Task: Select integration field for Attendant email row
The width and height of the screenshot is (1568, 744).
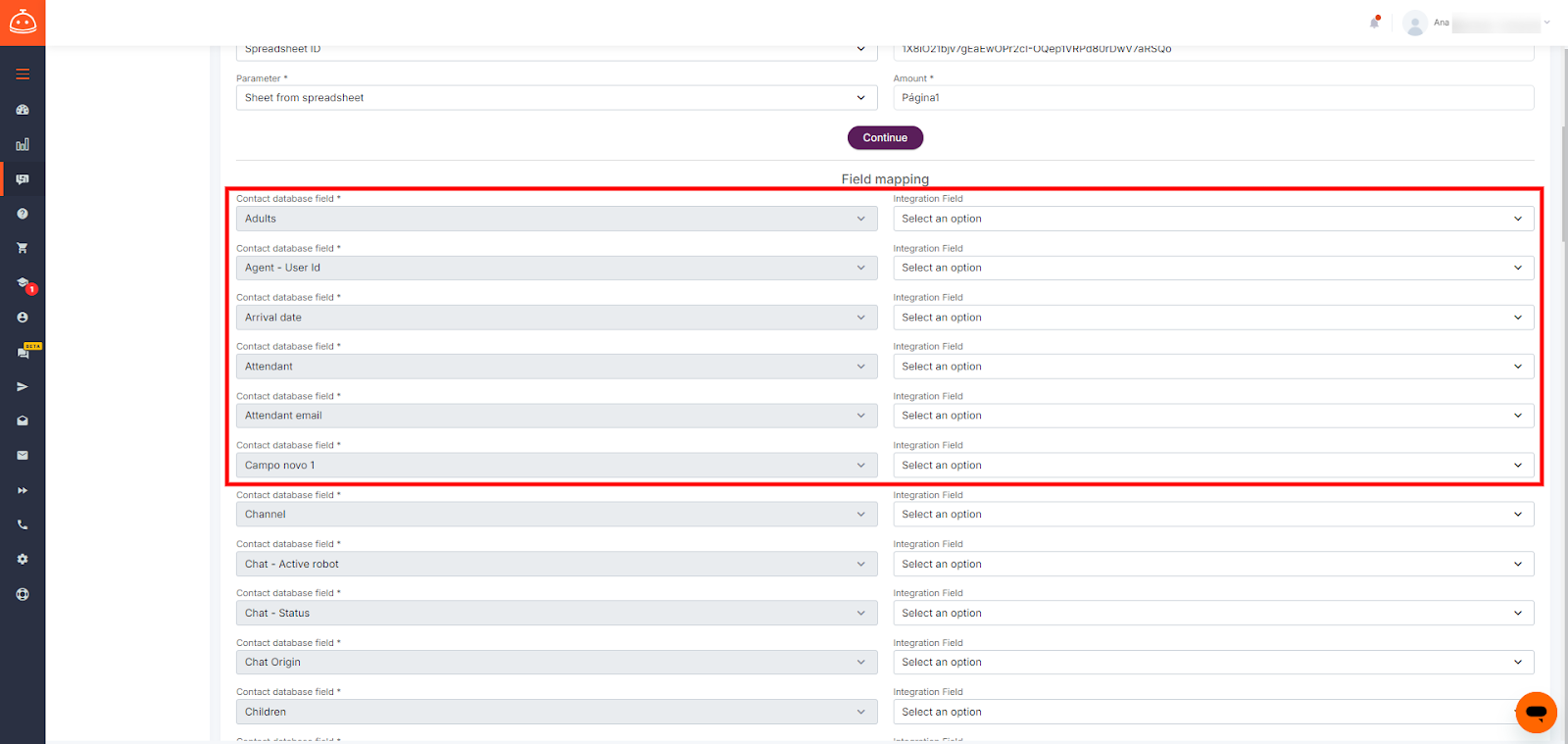Action: (x=1213, y=416)
